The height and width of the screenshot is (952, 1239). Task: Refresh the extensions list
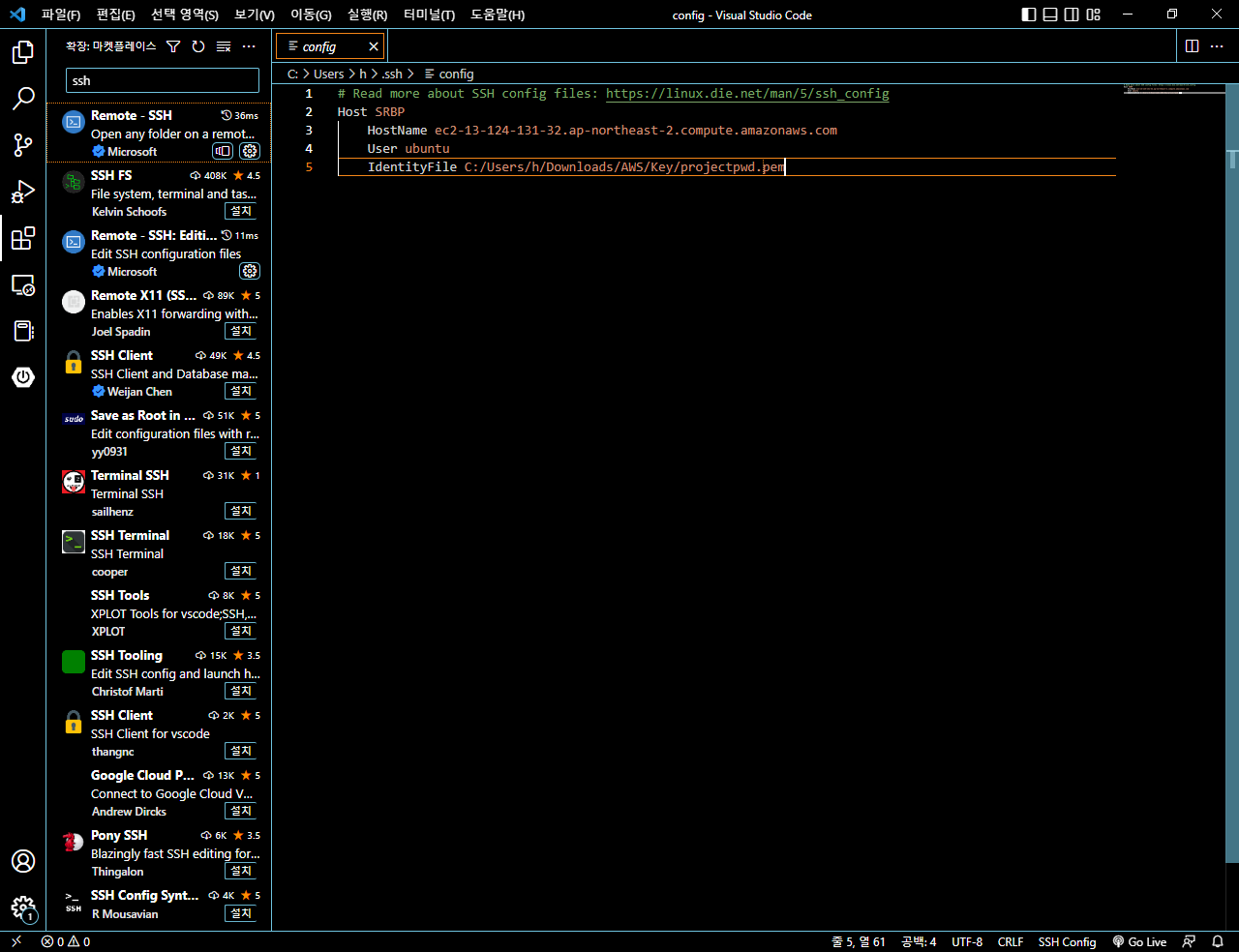coord(198,46)
